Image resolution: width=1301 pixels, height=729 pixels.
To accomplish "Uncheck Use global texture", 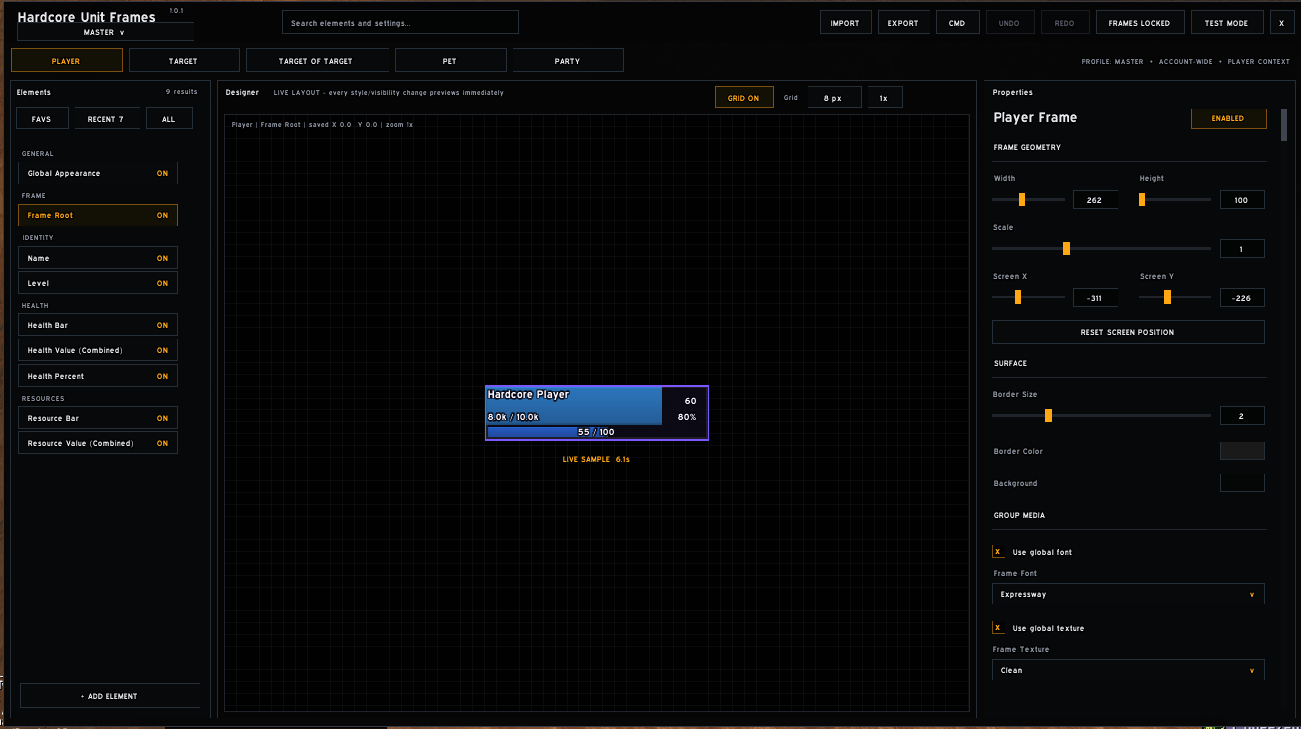I will [x=998, y=628].
